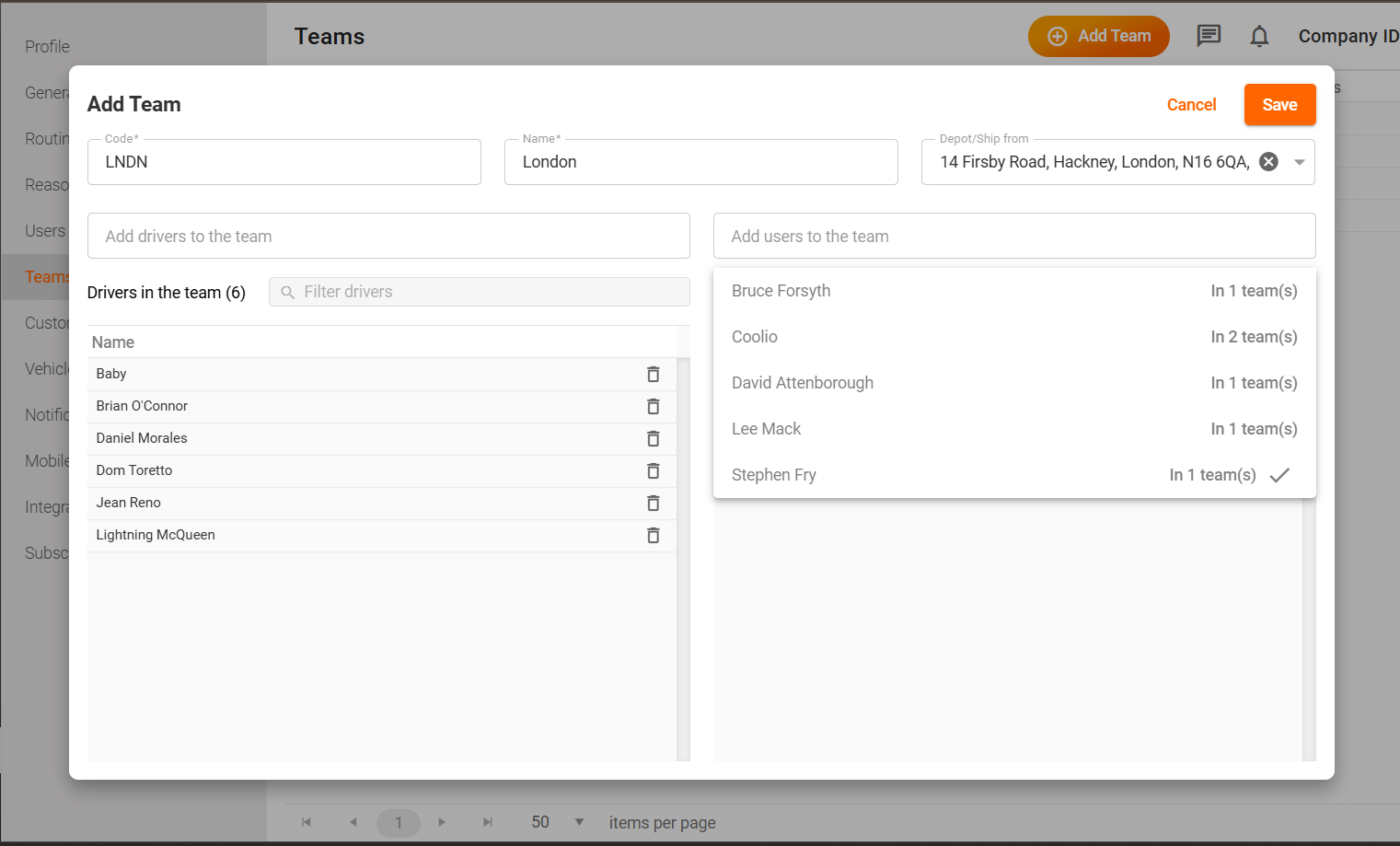
Task: Open the Profile section in the sidebar
Action: click(x=46, y=46)
